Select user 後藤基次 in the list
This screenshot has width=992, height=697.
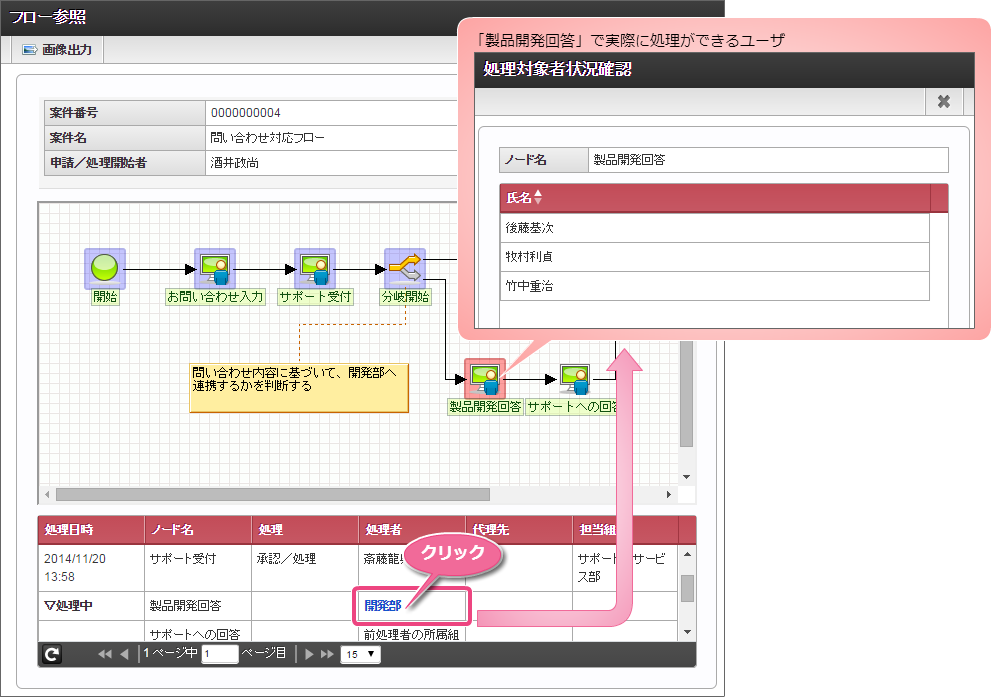tap(715, 228)
